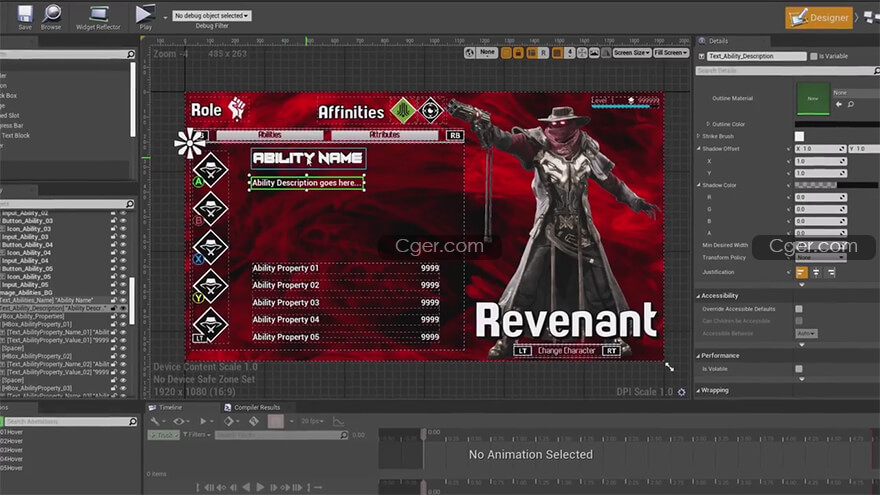Use selected asset arrow for Outline Material
The height and width of the screenshot is (495, 880).
point(839,104)
